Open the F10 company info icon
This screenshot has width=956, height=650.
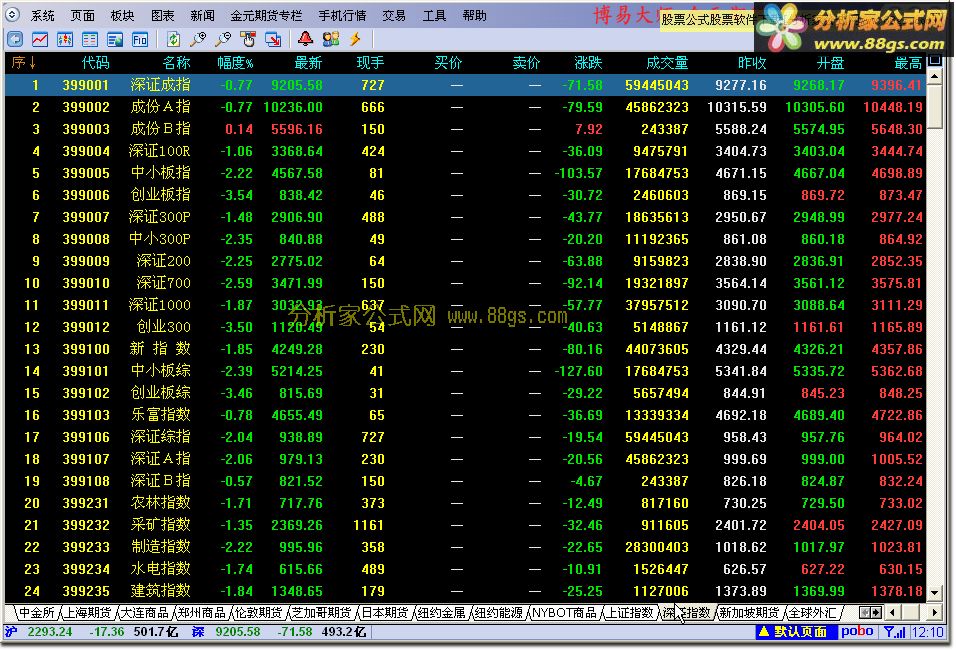pos(140,40)
